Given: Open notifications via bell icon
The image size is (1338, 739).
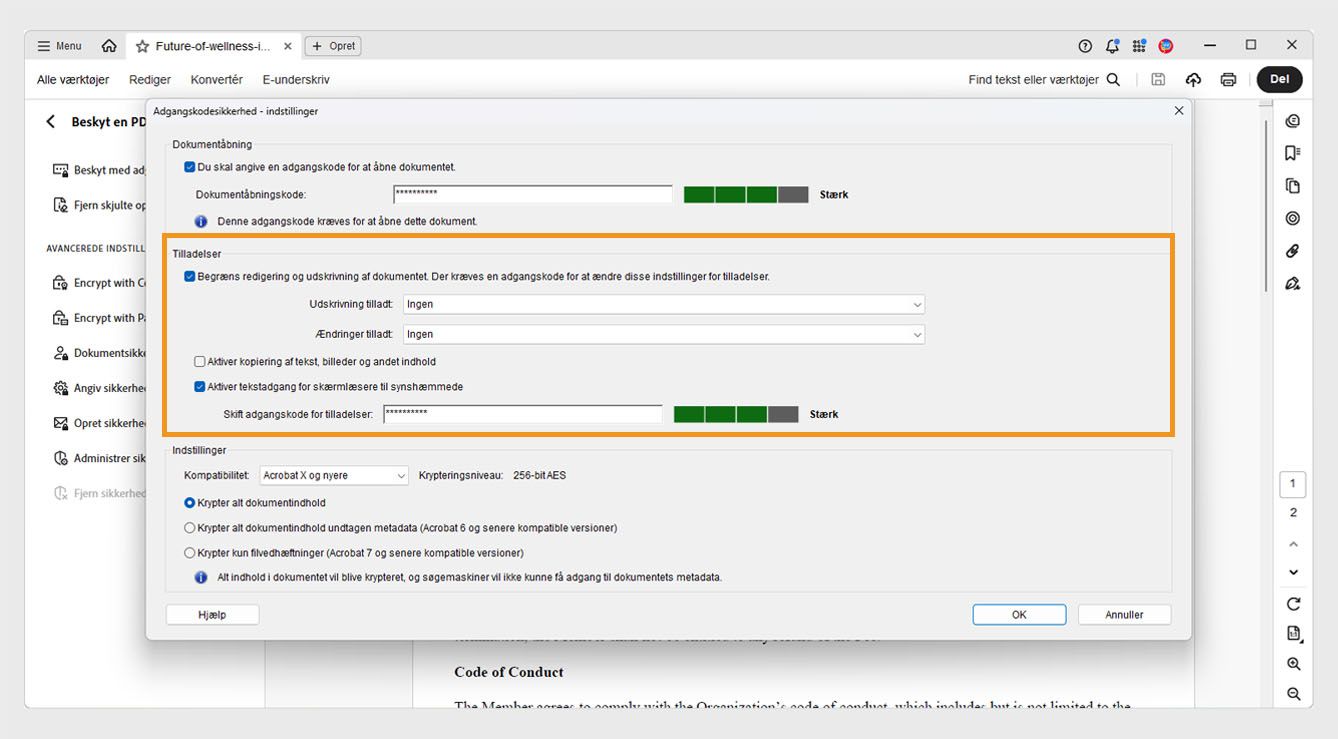Looking at the screenshot, I should [x=1112, y=45].
